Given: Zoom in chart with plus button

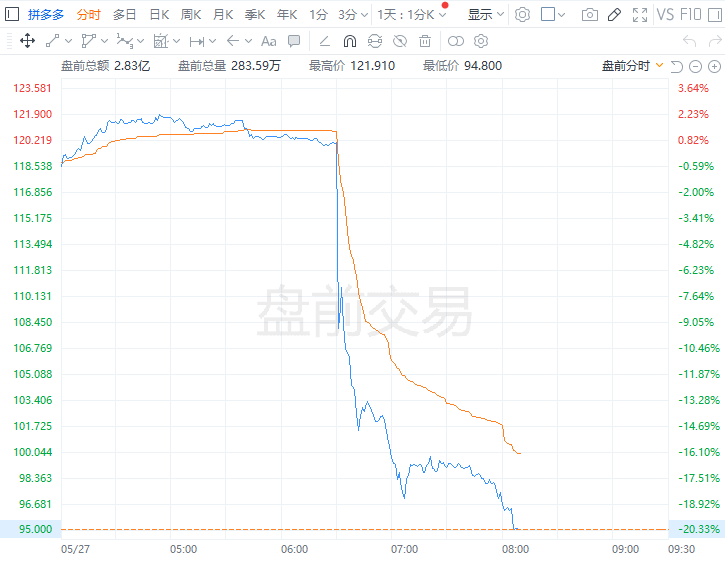Looking at the screenshot, I should [713, 65].
